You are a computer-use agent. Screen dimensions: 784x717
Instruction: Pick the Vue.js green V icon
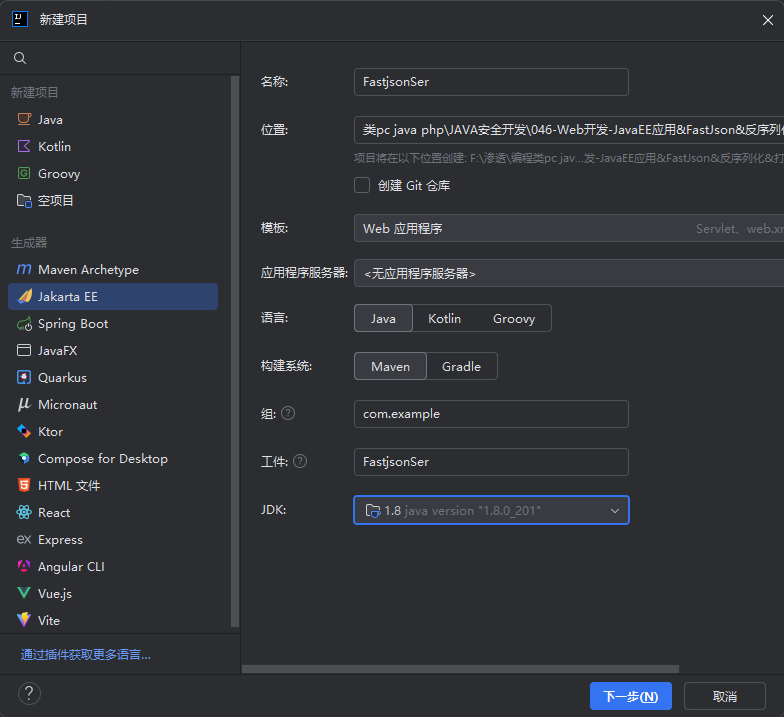[x=24, y=593]
